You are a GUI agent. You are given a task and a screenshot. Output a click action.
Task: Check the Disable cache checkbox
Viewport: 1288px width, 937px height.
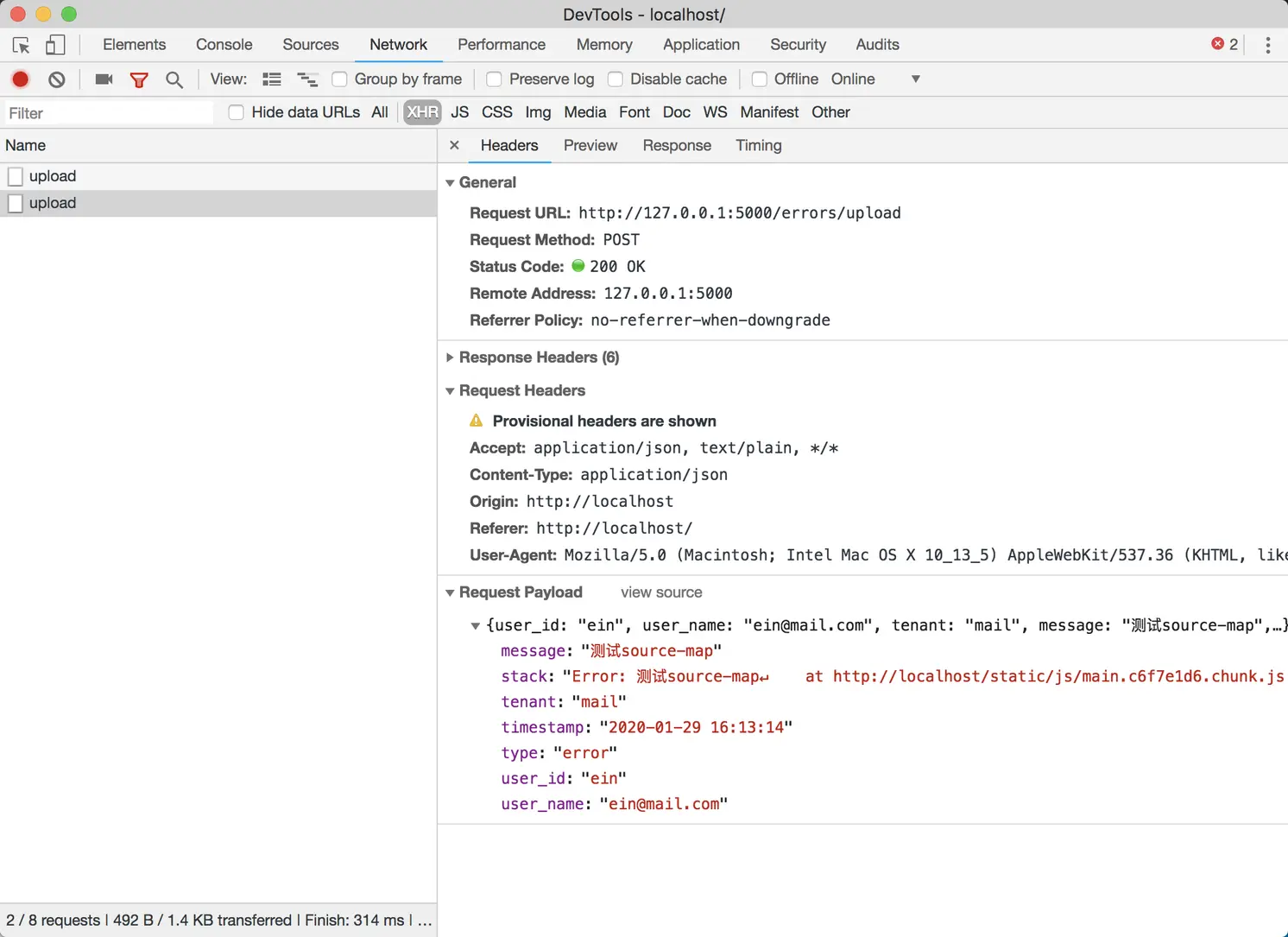615,79
